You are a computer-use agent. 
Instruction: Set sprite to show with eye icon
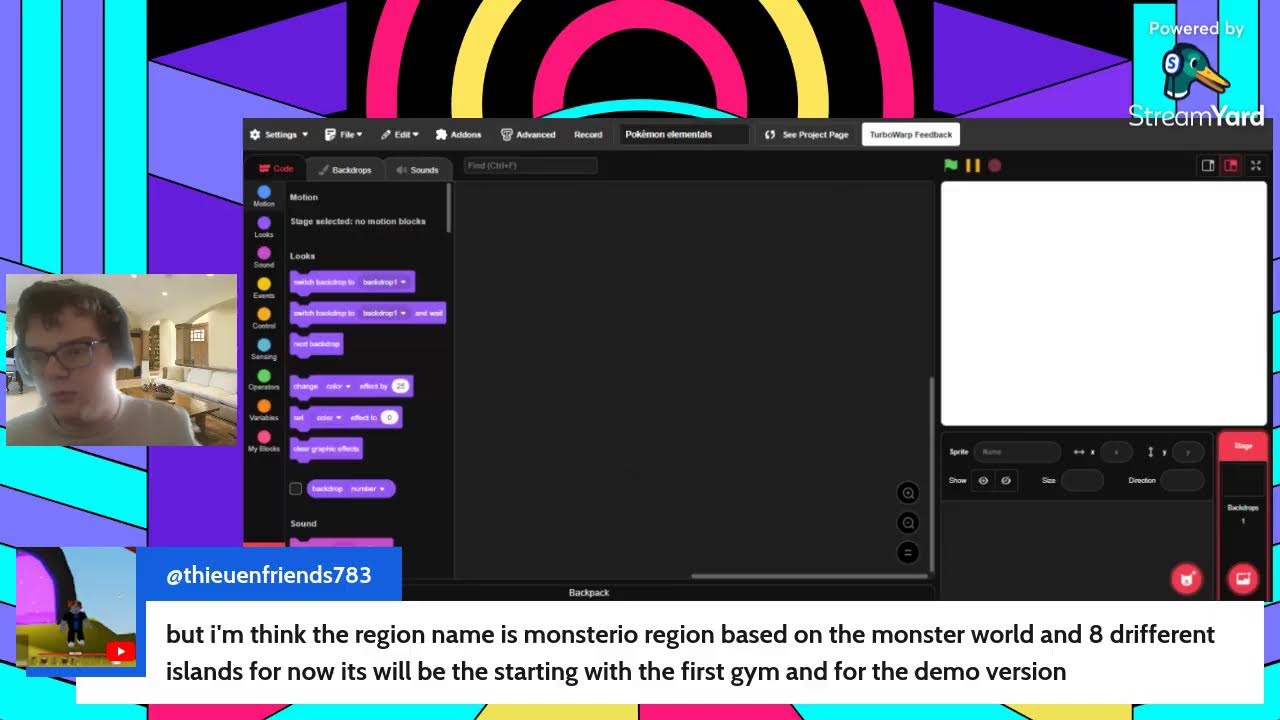pos(983,481)
